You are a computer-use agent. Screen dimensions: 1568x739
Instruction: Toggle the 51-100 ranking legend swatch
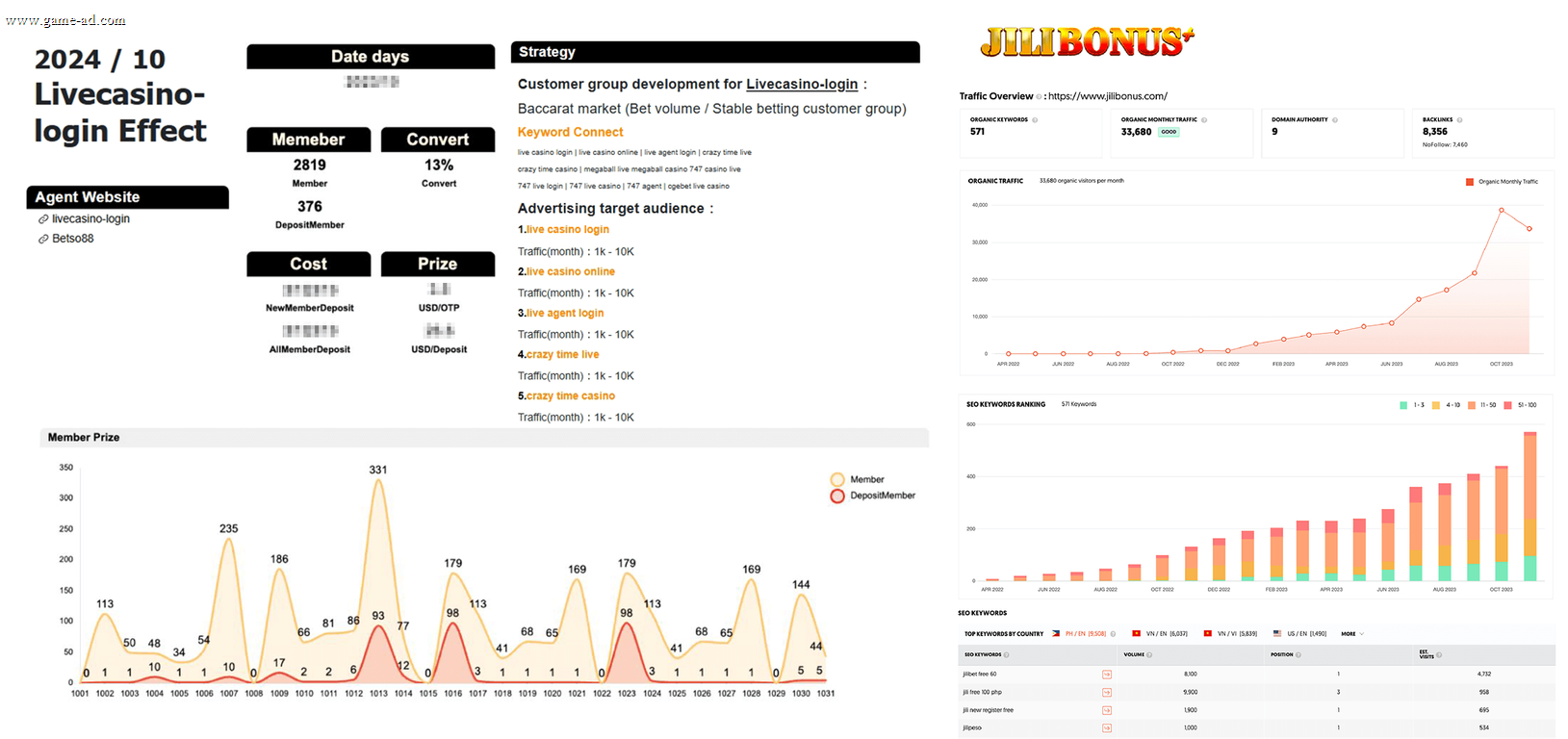pos(1508,405)
